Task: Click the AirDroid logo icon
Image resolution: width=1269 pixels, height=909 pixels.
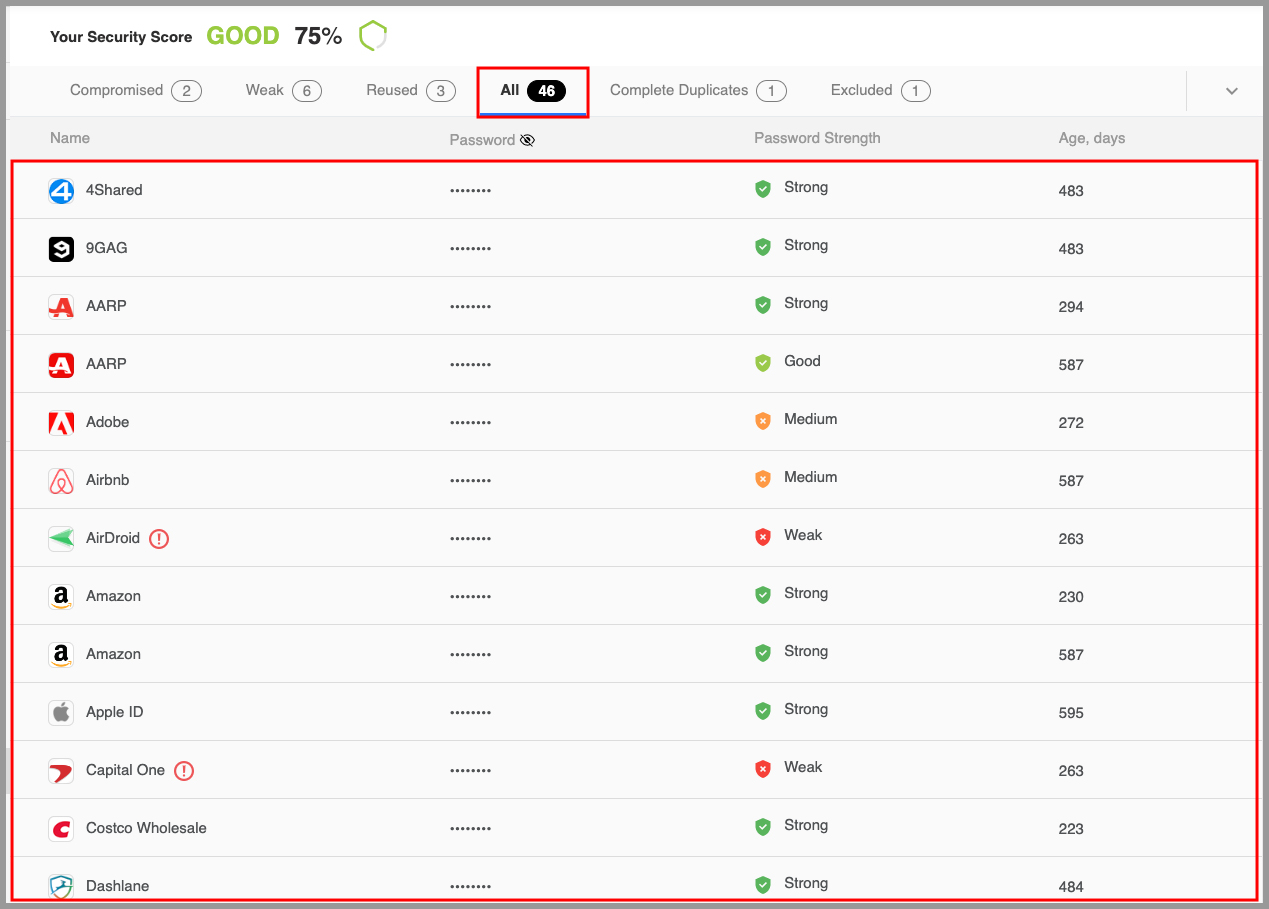Action: pos(61,539)
